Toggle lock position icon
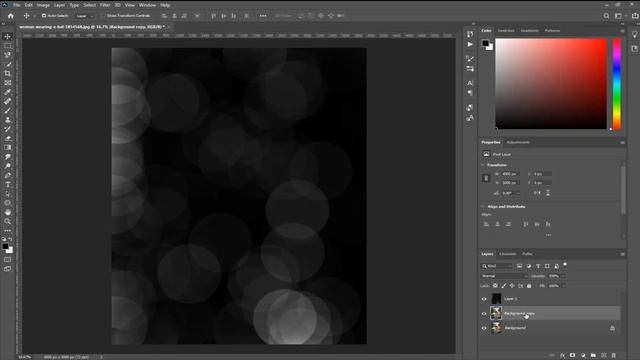The width and height of the screenshot is (640, 360). [x=512, y=286]
